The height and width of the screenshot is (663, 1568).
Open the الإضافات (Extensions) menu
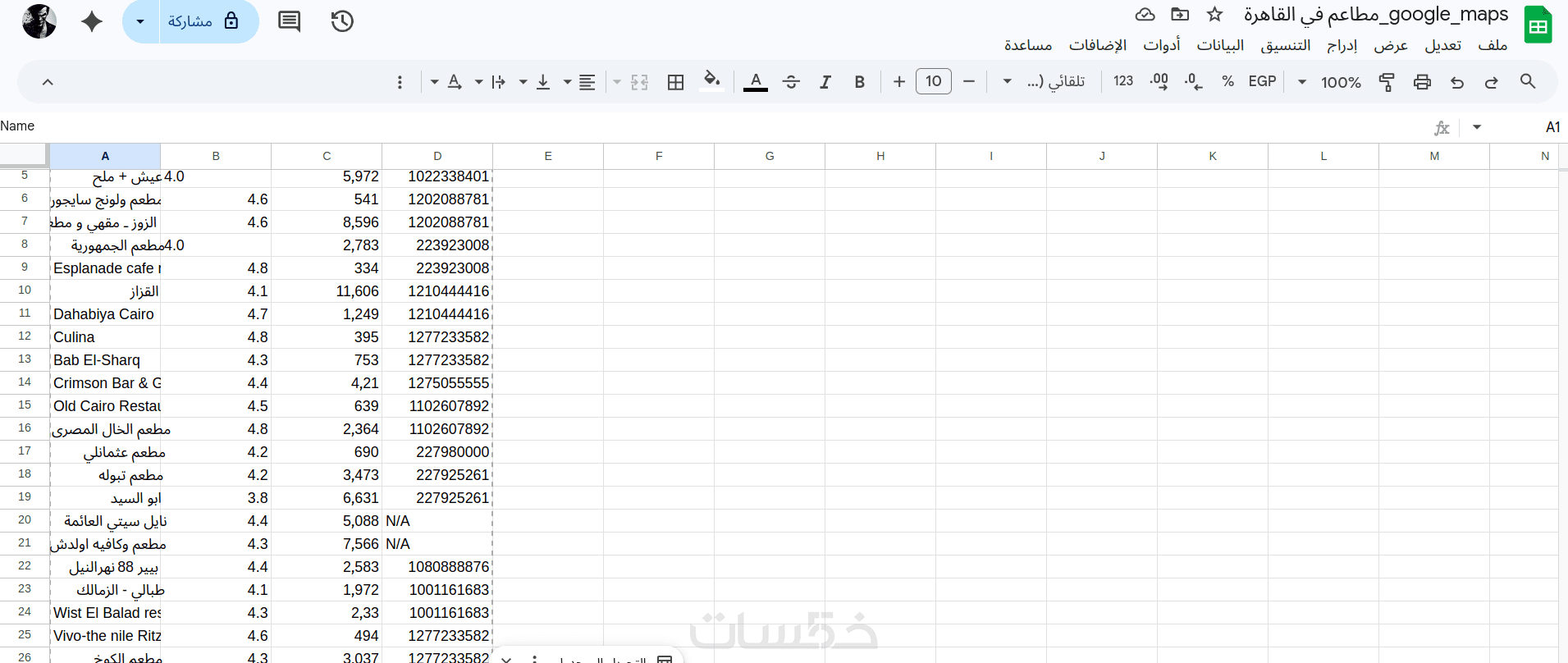[1098, 45]
